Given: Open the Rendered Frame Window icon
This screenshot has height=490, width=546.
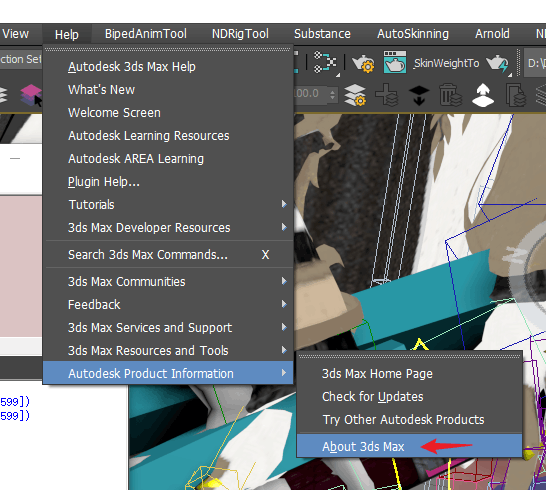Looking at the screenshot, I should pyautogui.click(x=395, y=62).
